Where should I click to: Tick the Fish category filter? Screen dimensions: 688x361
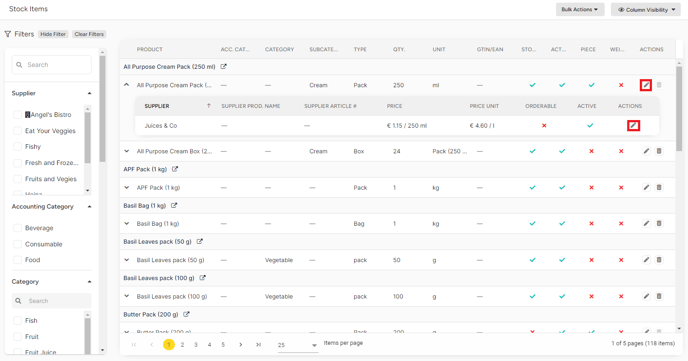[x=18, y=321]
